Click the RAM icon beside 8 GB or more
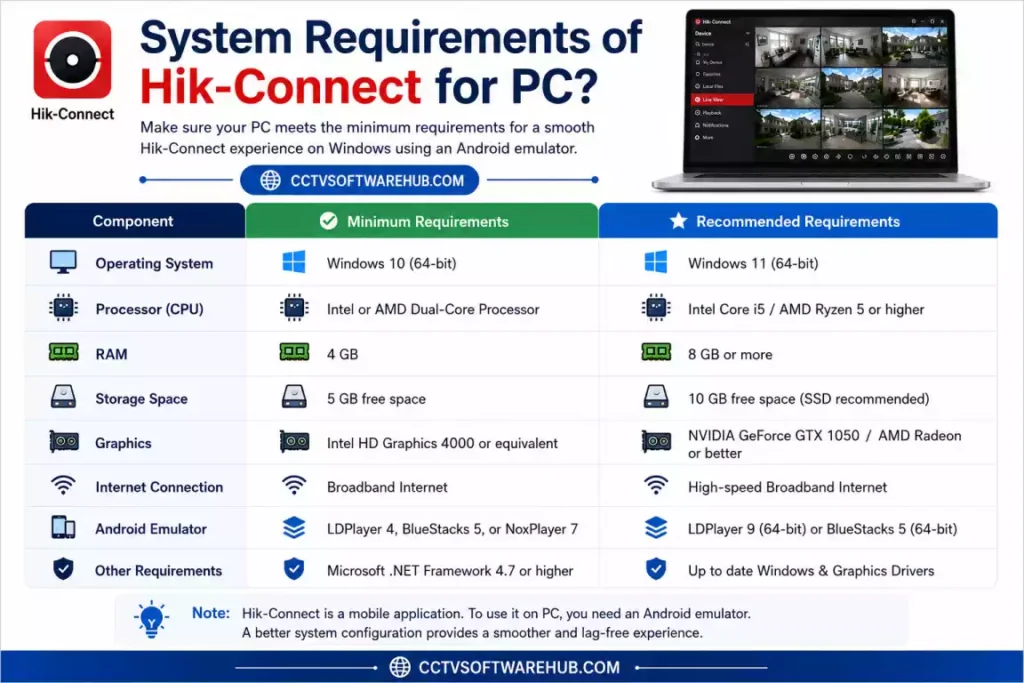 [x=656, y=353]
